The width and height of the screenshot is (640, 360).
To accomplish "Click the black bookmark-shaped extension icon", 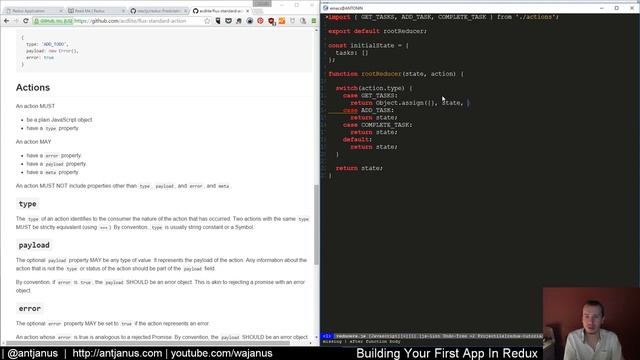I will 218,21.
